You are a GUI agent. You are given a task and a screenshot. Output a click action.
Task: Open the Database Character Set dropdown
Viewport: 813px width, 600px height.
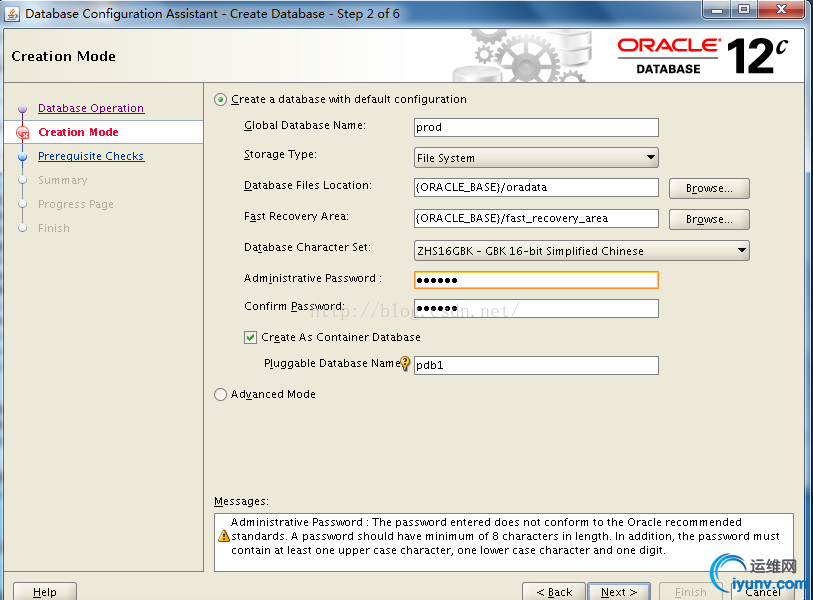[582, 251]
